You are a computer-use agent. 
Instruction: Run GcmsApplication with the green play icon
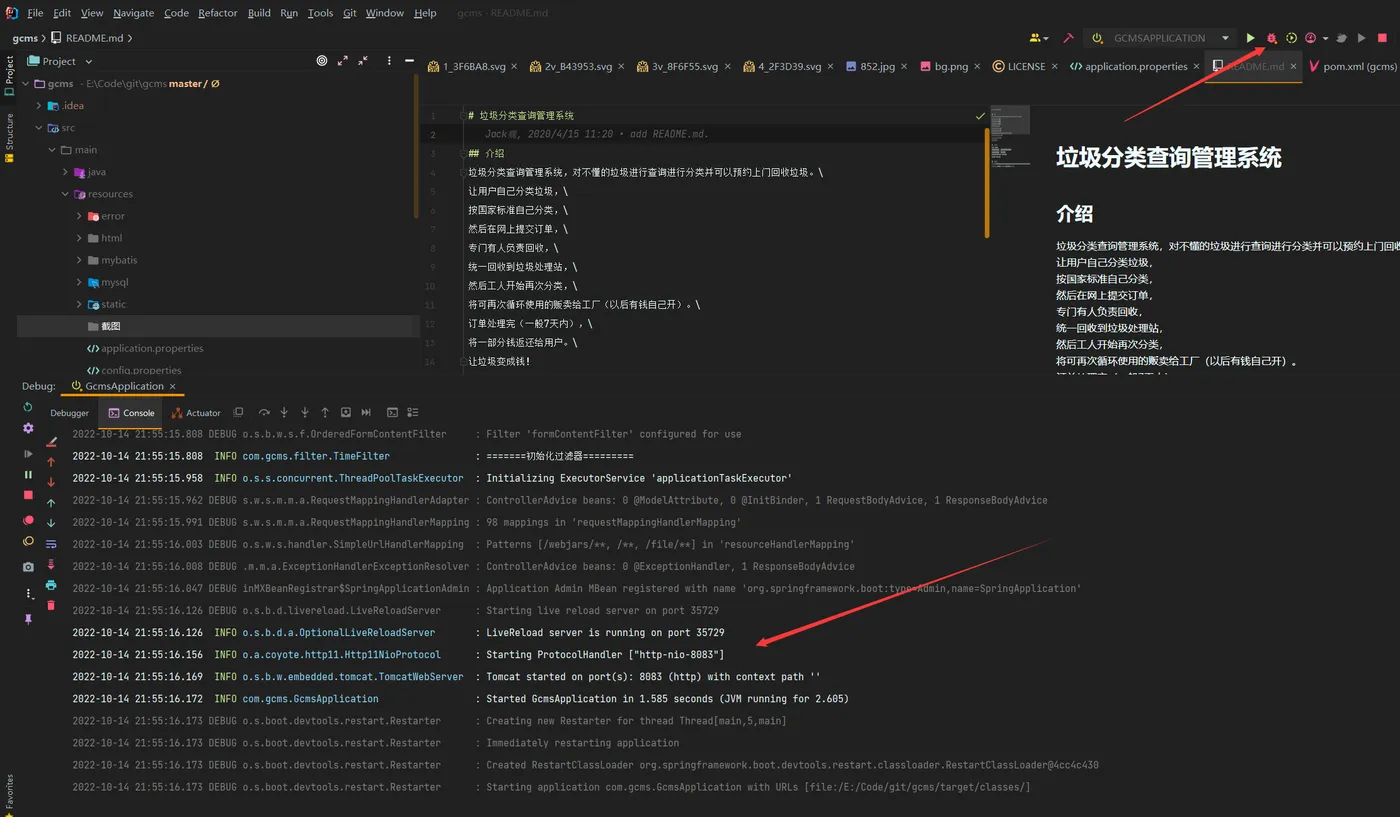1250,38
